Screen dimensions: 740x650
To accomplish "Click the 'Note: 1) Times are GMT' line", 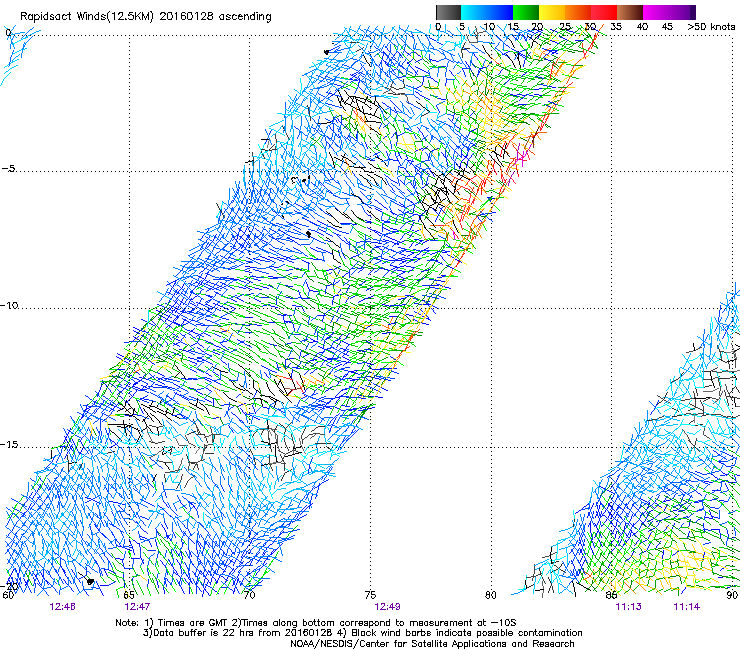I will (316, 623).
